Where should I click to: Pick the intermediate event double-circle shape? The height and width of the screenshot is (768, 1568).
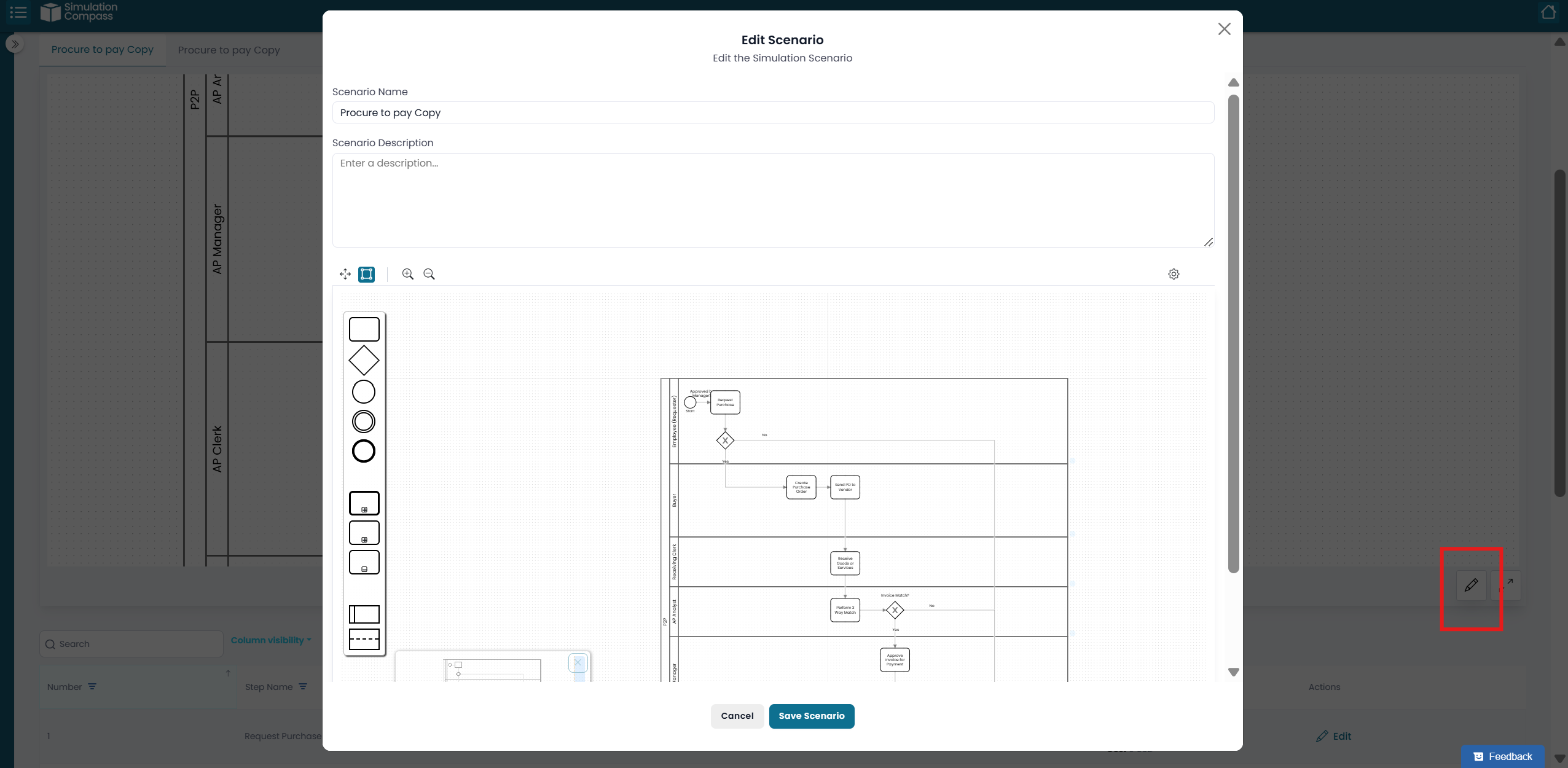364,421
